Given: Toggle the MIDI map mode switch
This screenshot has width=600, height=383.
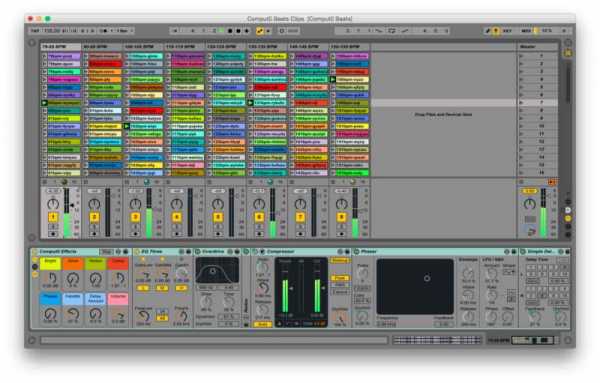Looking at the screenshot, I should tap(527, 31).
